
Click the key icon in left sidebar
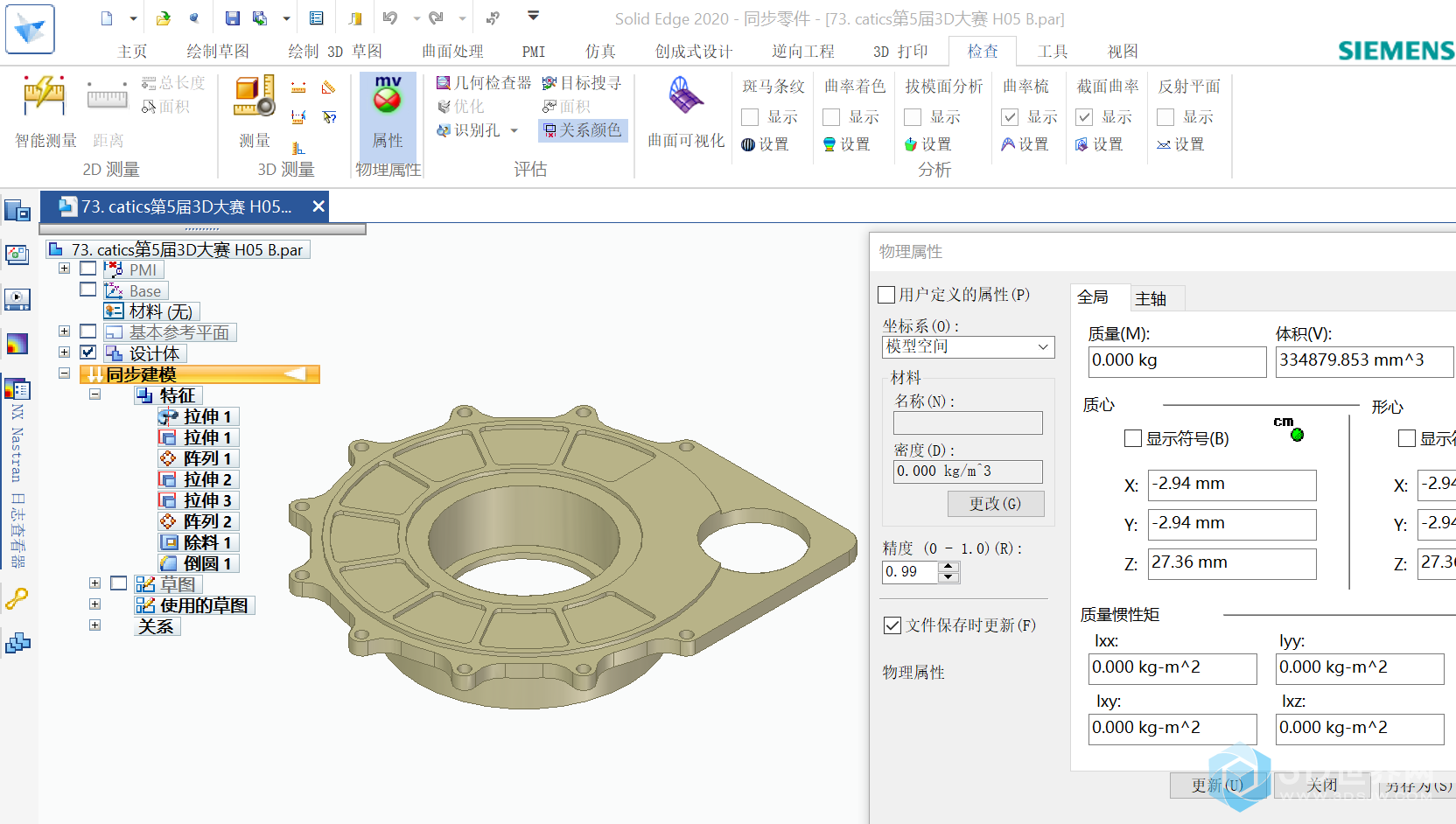click(x=17, y=599)
